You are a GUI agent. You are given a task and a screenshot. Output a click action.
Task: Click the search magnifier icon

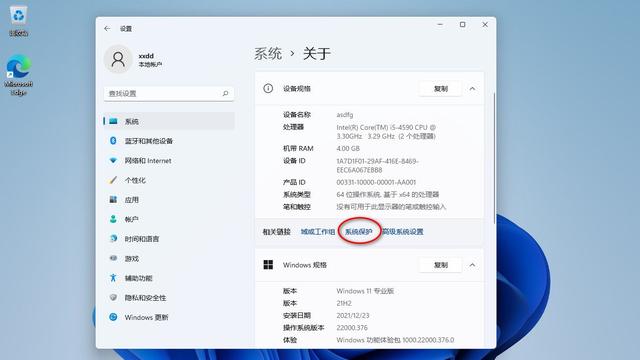[x=225, y=93]
